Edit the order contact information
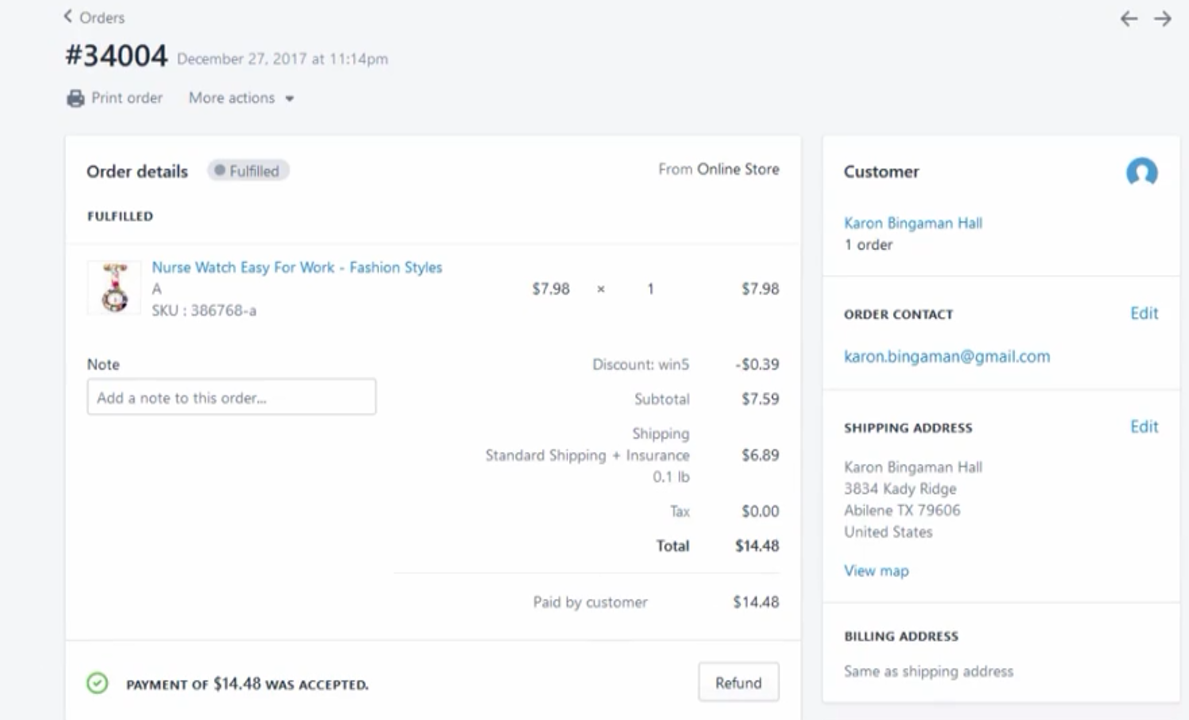The width and height of the screenshot is (1189, 720). 1143,313
